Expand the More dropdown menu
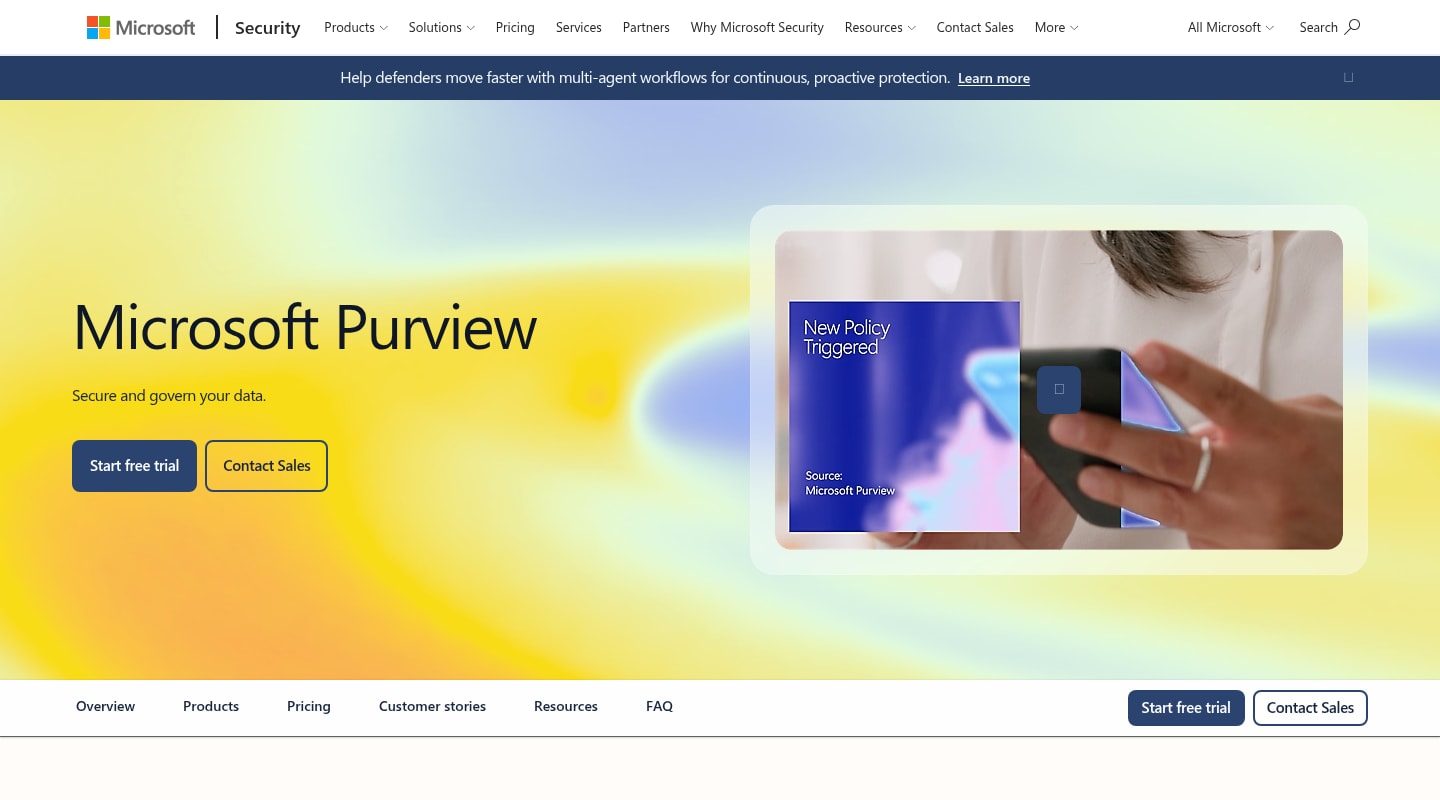This screenshot has height=800, width=1440. [1056, 27]
